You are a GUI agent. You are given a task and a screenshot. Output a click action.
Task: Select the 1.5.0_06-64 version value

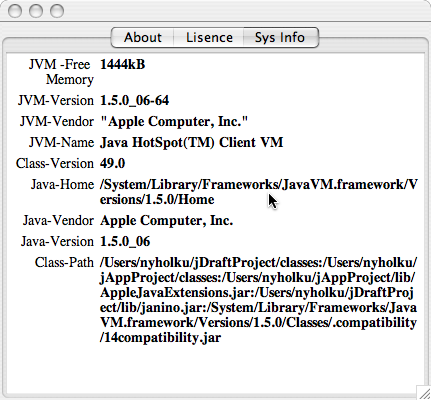[x=135, y=100]
